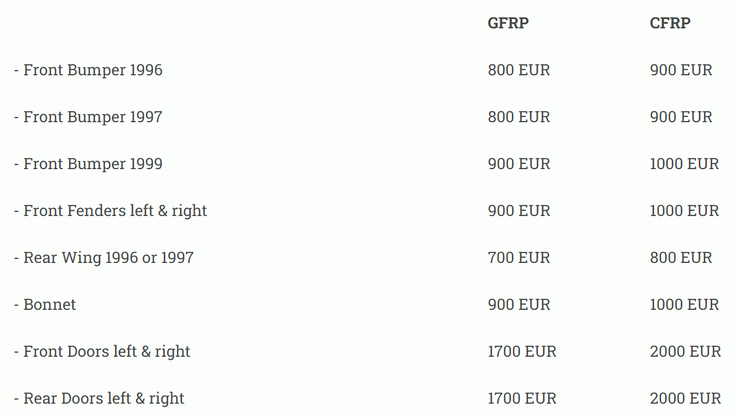
Task: Select the Front Bumper 1997 row label
Action: click(x=88, y=117)
